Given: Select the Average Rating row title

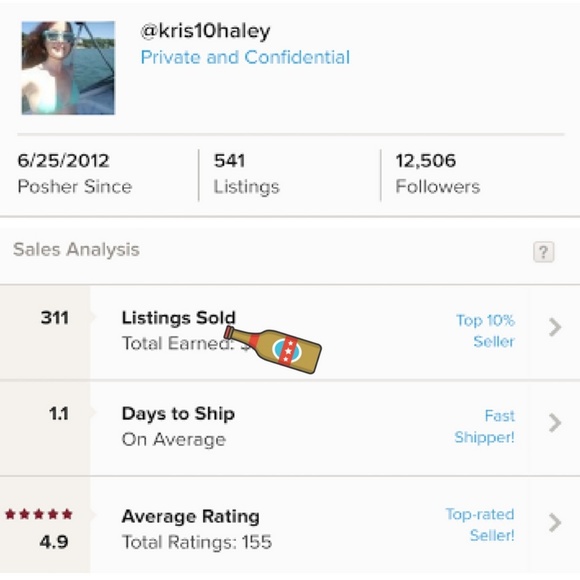Looking at the screenshot, I should click(x=190, y=516).
